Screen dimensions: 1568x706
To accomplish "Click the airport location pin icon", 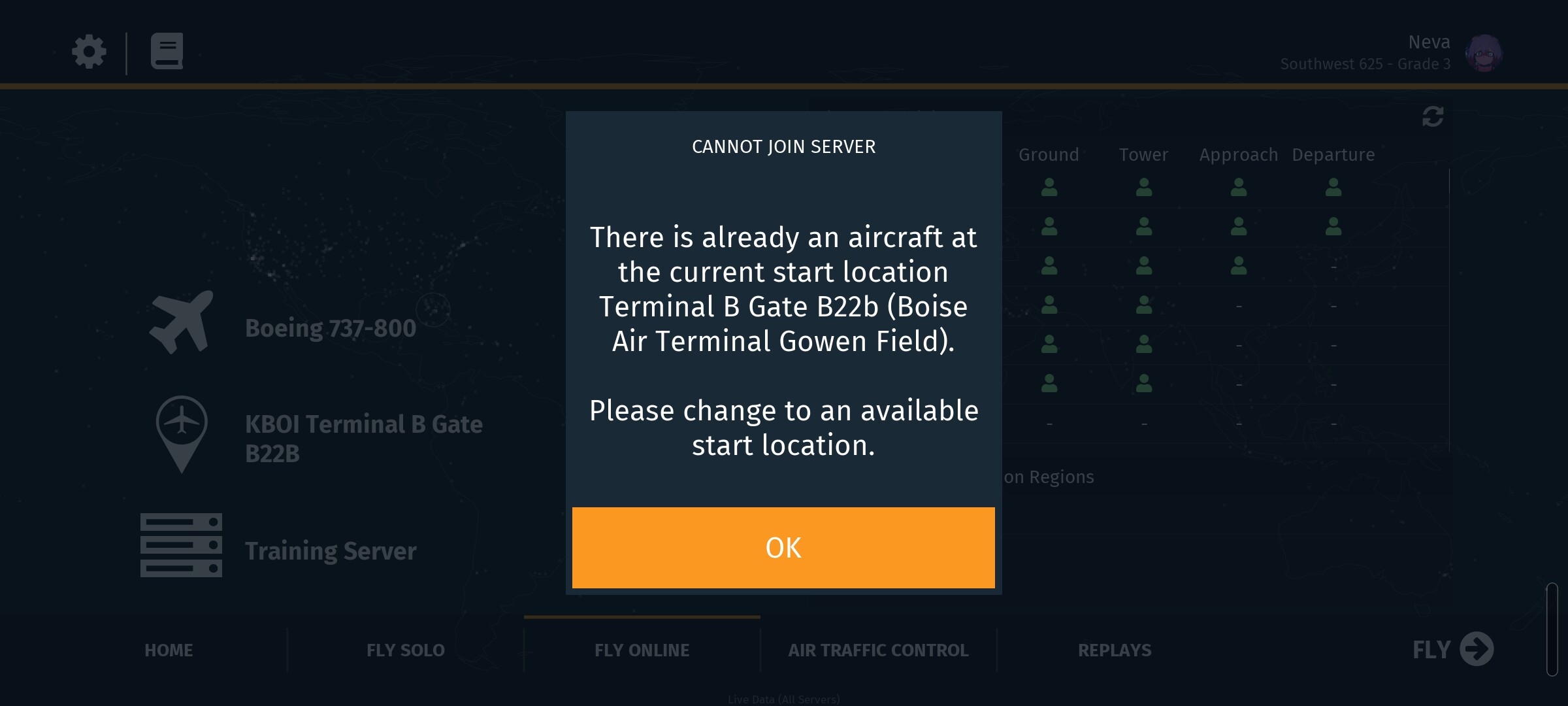I will coord(182,433).
